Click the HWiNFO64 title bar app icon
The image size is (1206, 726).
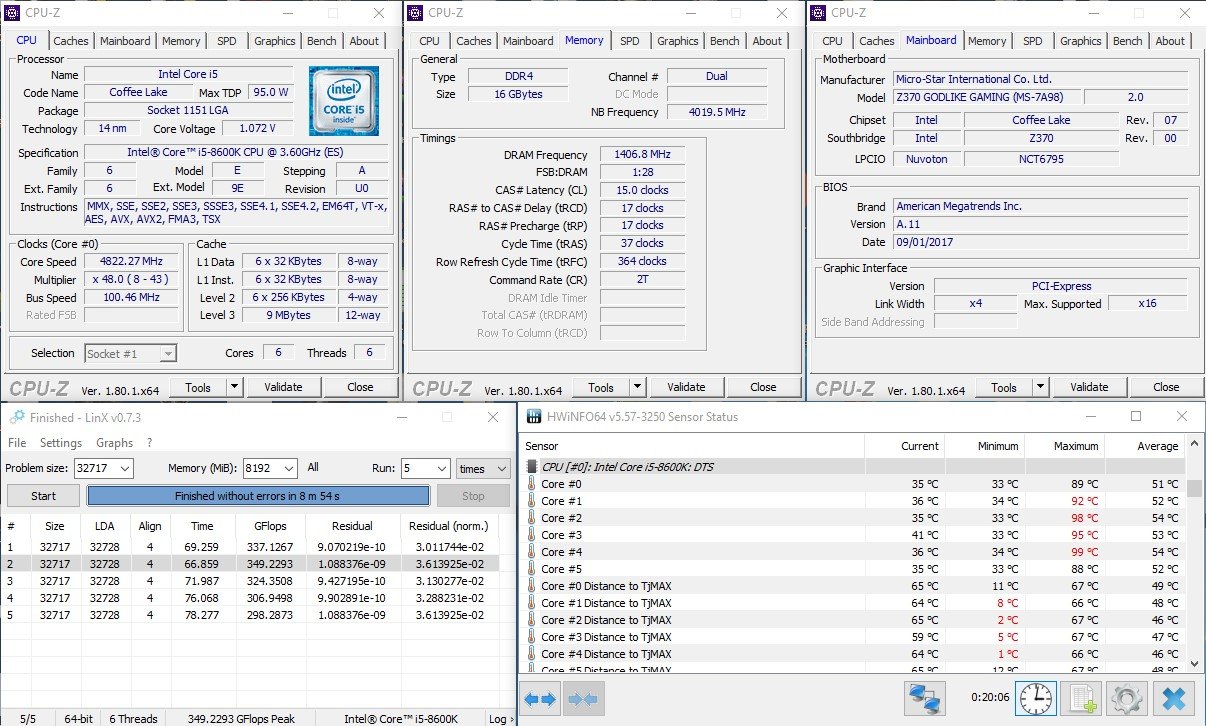click(533, 417)
